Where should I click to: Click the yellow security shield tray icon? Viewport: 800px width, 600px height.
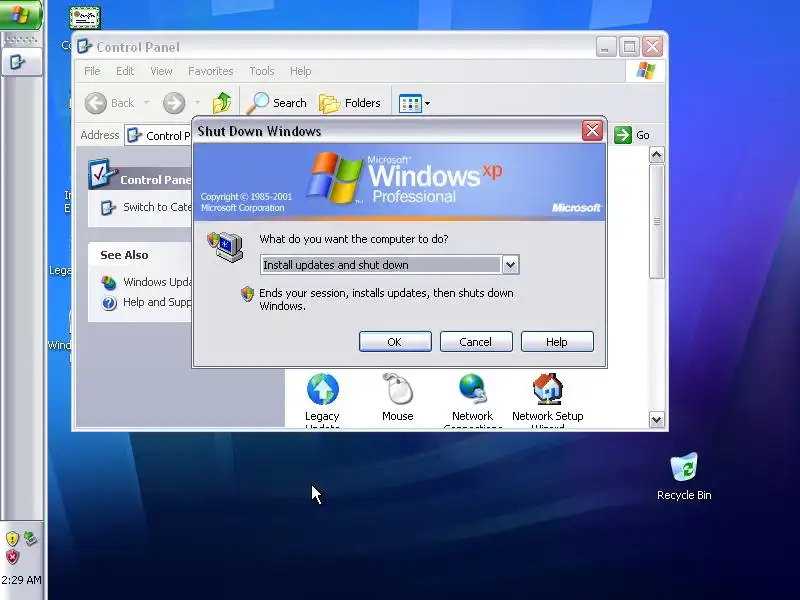tap(12, 538)
